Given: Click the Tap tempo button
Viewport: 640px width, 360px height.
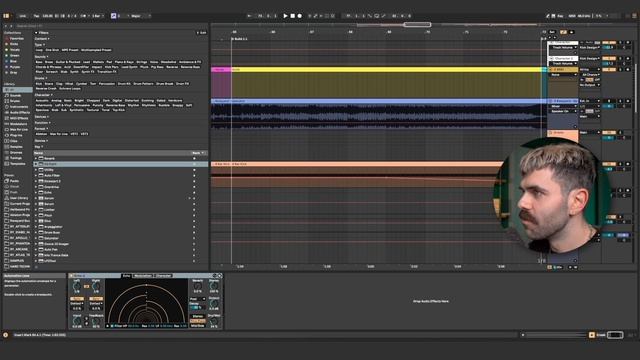Looking at the screenshot, I should tap(36, 16).
